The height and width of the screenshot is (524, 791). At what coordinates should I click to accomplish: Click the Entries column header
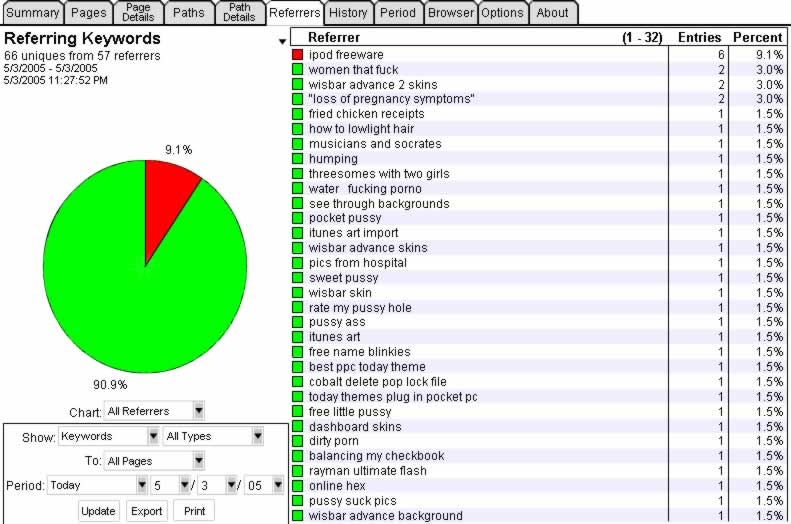(x=698, y=37)
